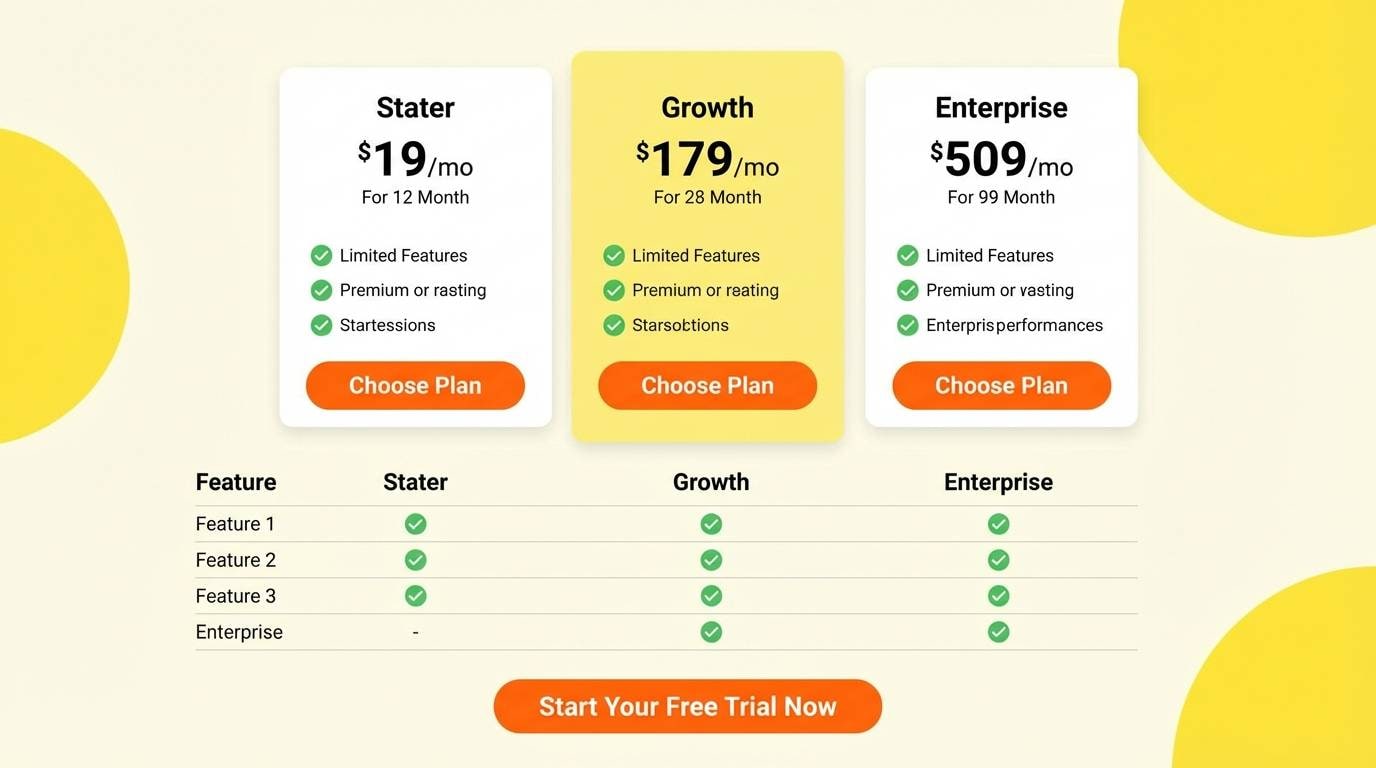Click the dash in Stater's Enterprise row

click(415, 631)
